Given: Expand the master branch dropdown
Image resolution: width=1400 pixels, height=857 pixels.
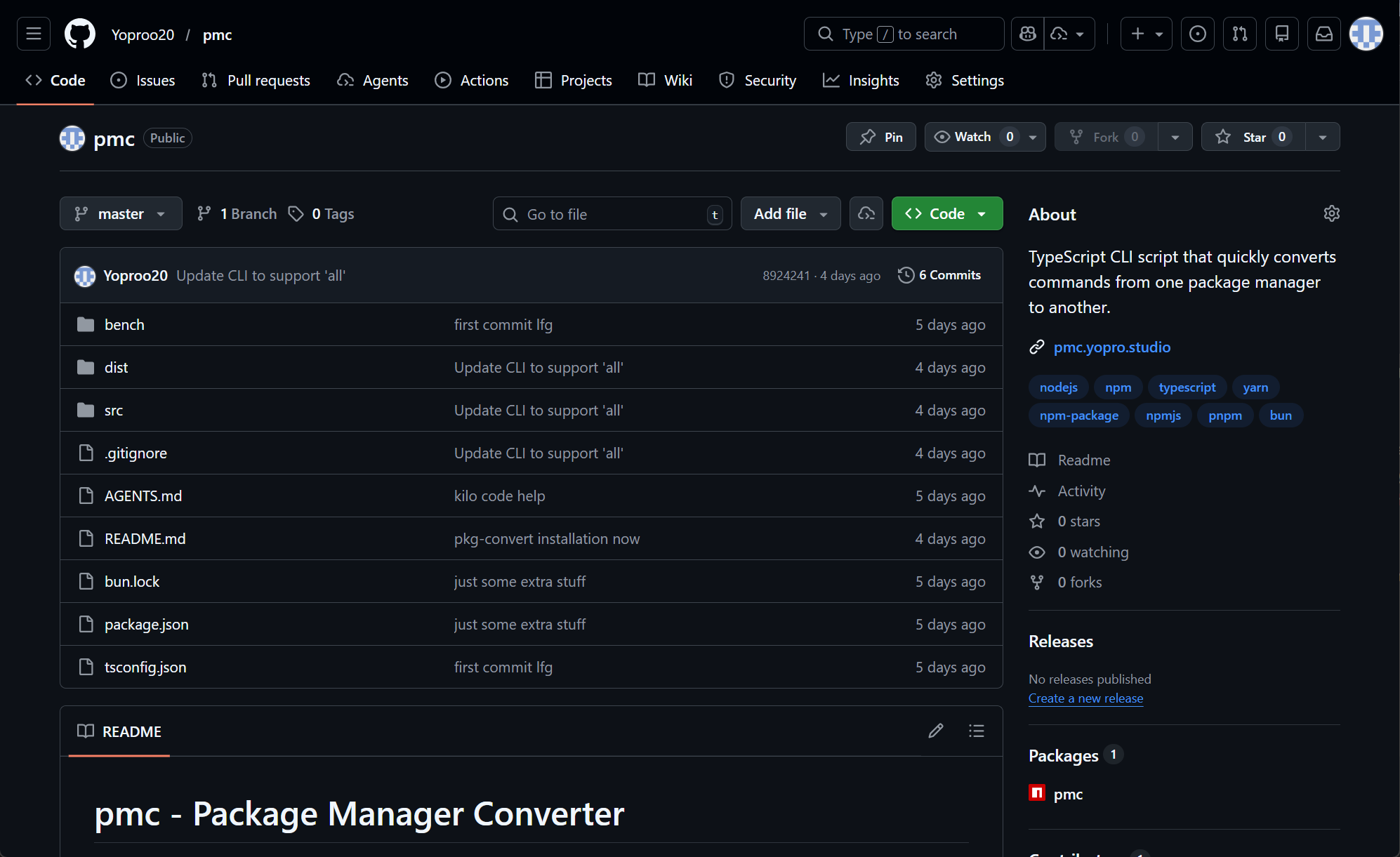Looking at the screenshot, I should tap(120, 213).
